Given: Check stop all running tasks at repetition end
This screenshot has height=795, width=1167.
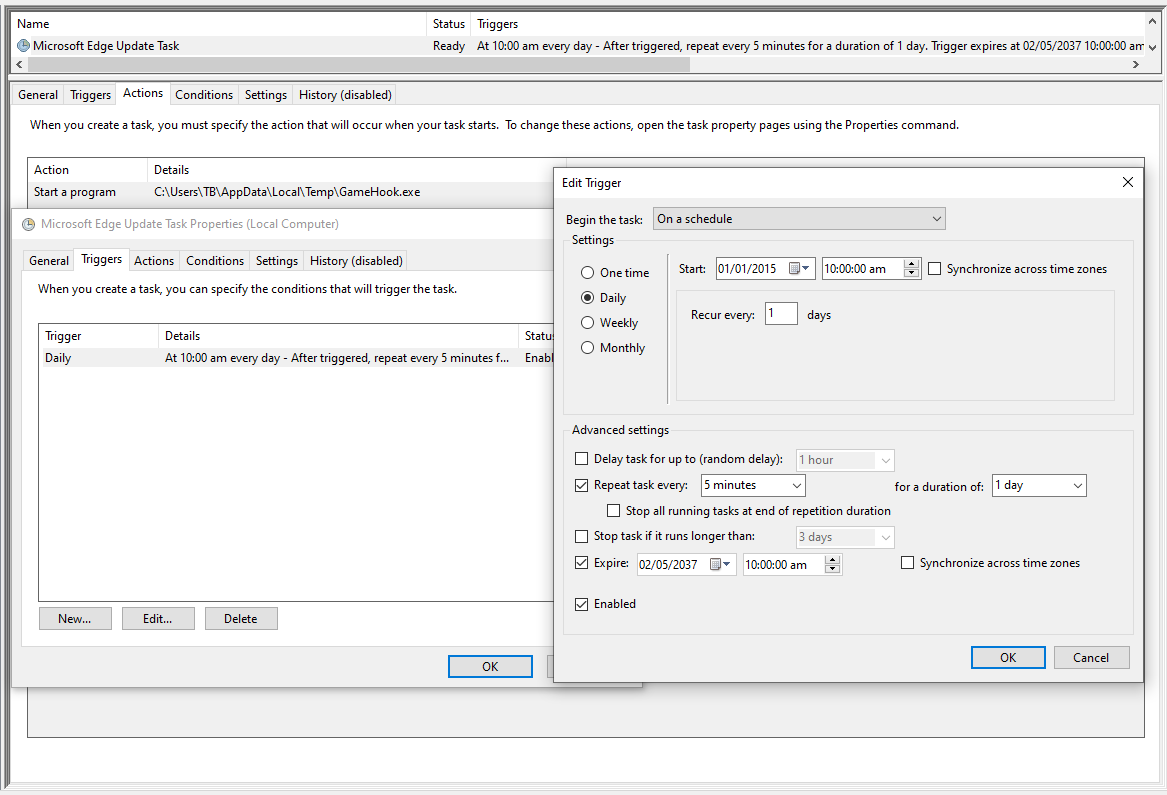Looking at the screenshot, I should (x=614, y=510).
